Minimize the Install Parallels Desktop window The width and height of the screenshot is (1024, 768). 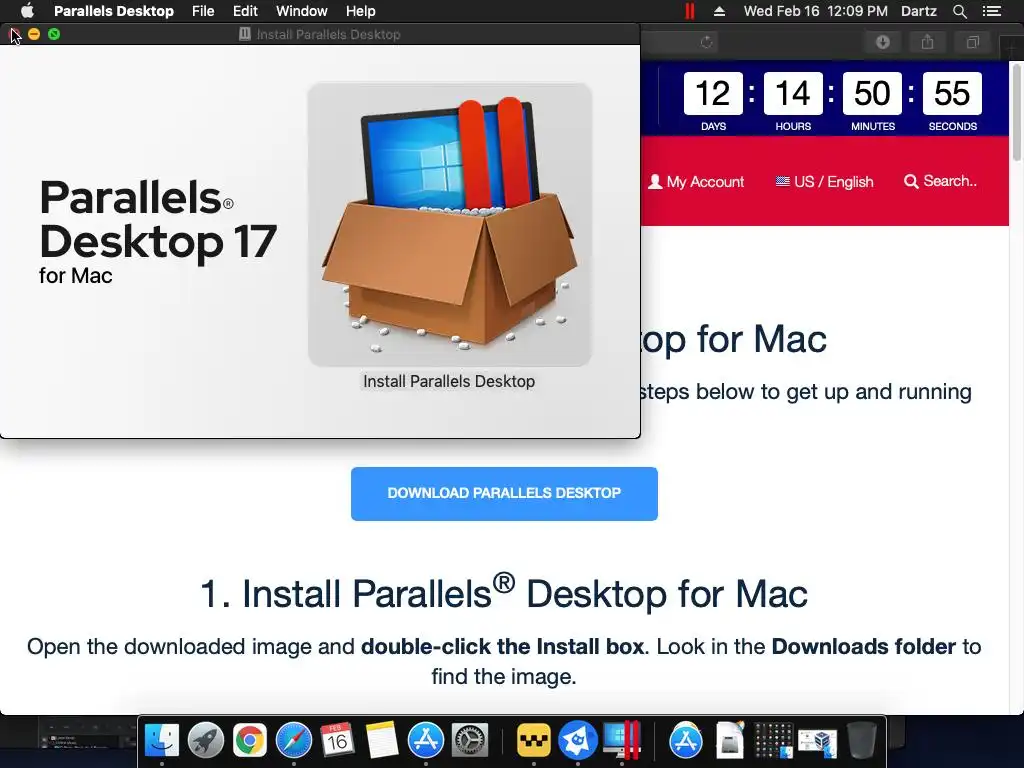34,34
